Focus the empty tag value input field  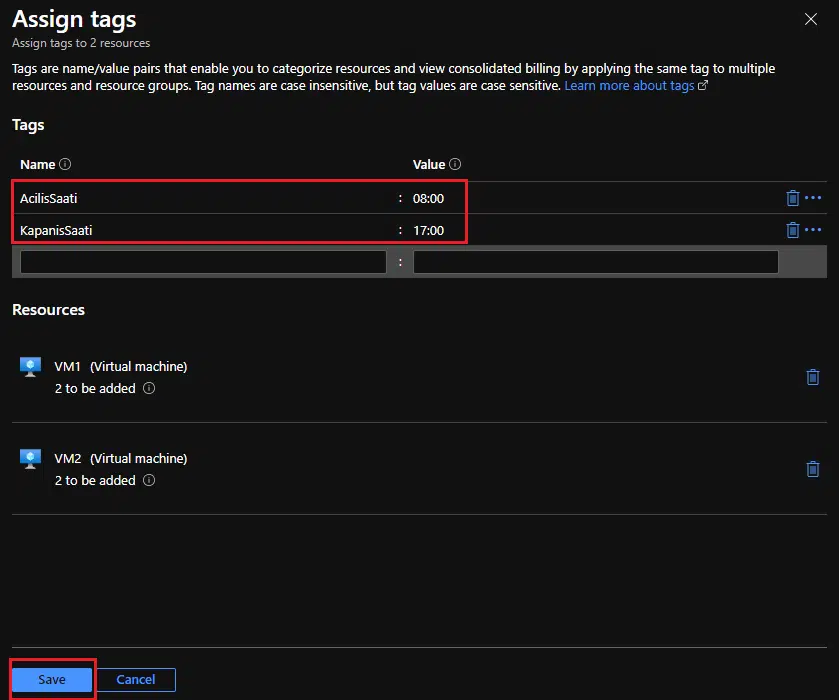(x=596, y=262)
